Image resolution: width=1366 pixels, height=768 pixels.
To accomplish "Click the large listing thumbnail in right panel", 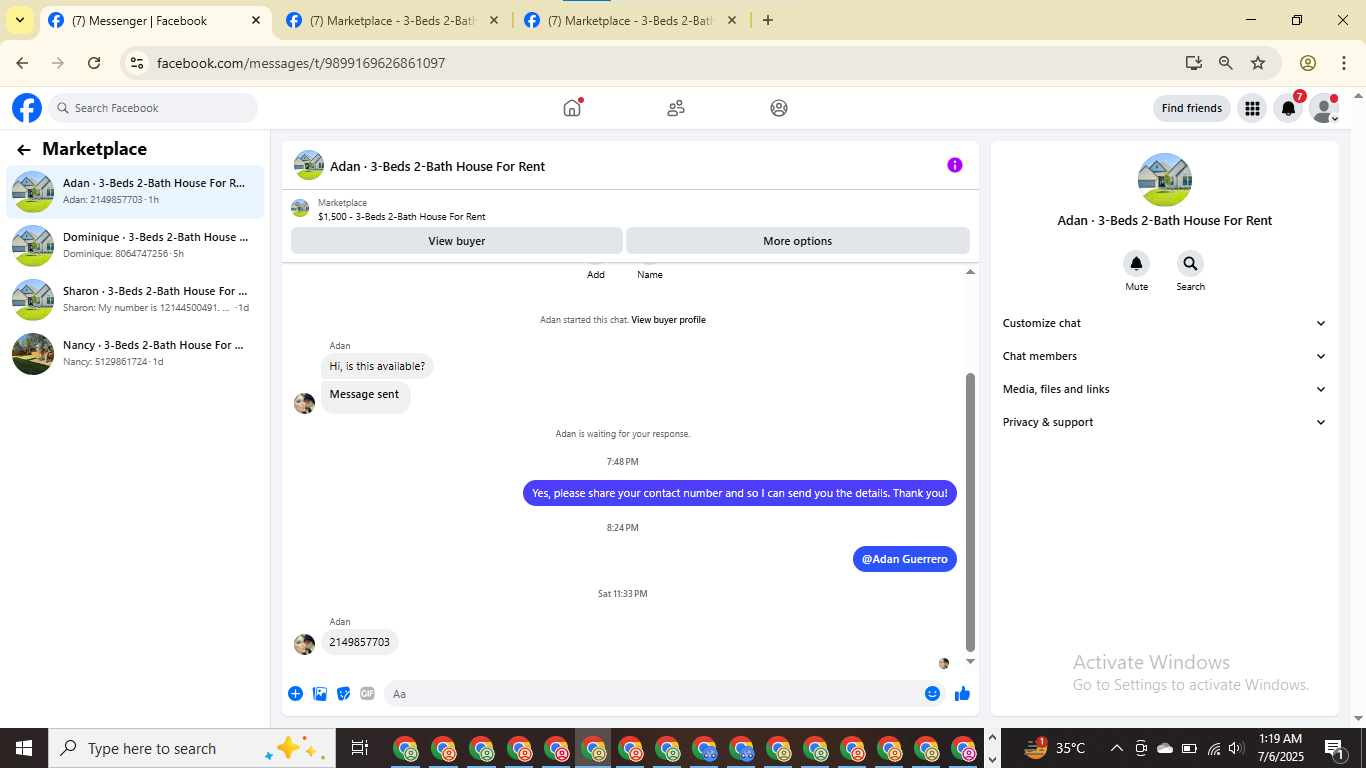I will click(1165, 180).
